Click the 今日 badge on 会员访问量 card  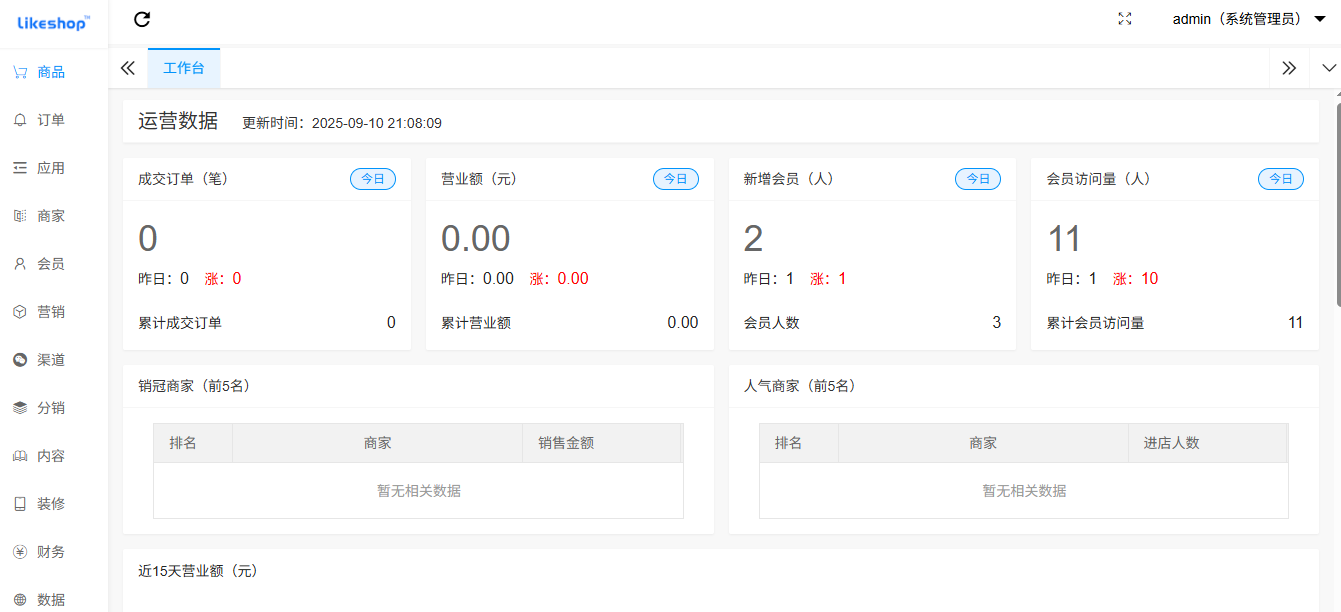(1280, 179)
